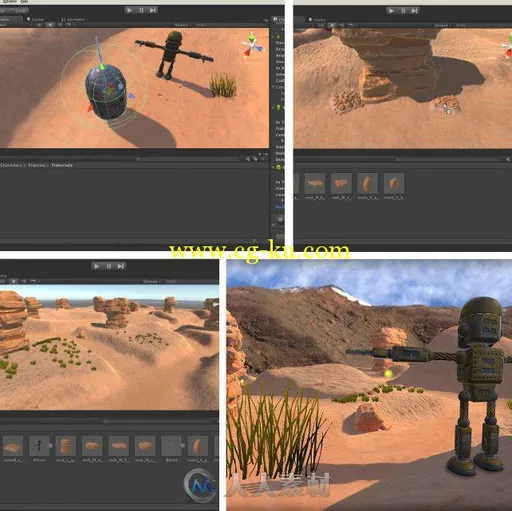Open Gizmos dropdown in top-right scene view

pyautogui.click(x=443, y=25)
